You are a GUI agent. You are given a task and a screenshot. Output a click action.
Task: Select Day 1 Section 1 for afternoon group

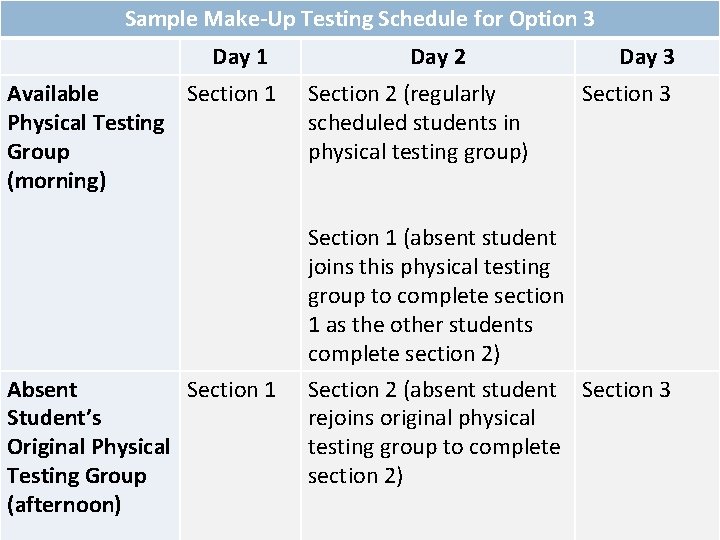click(x=231, y=389)
